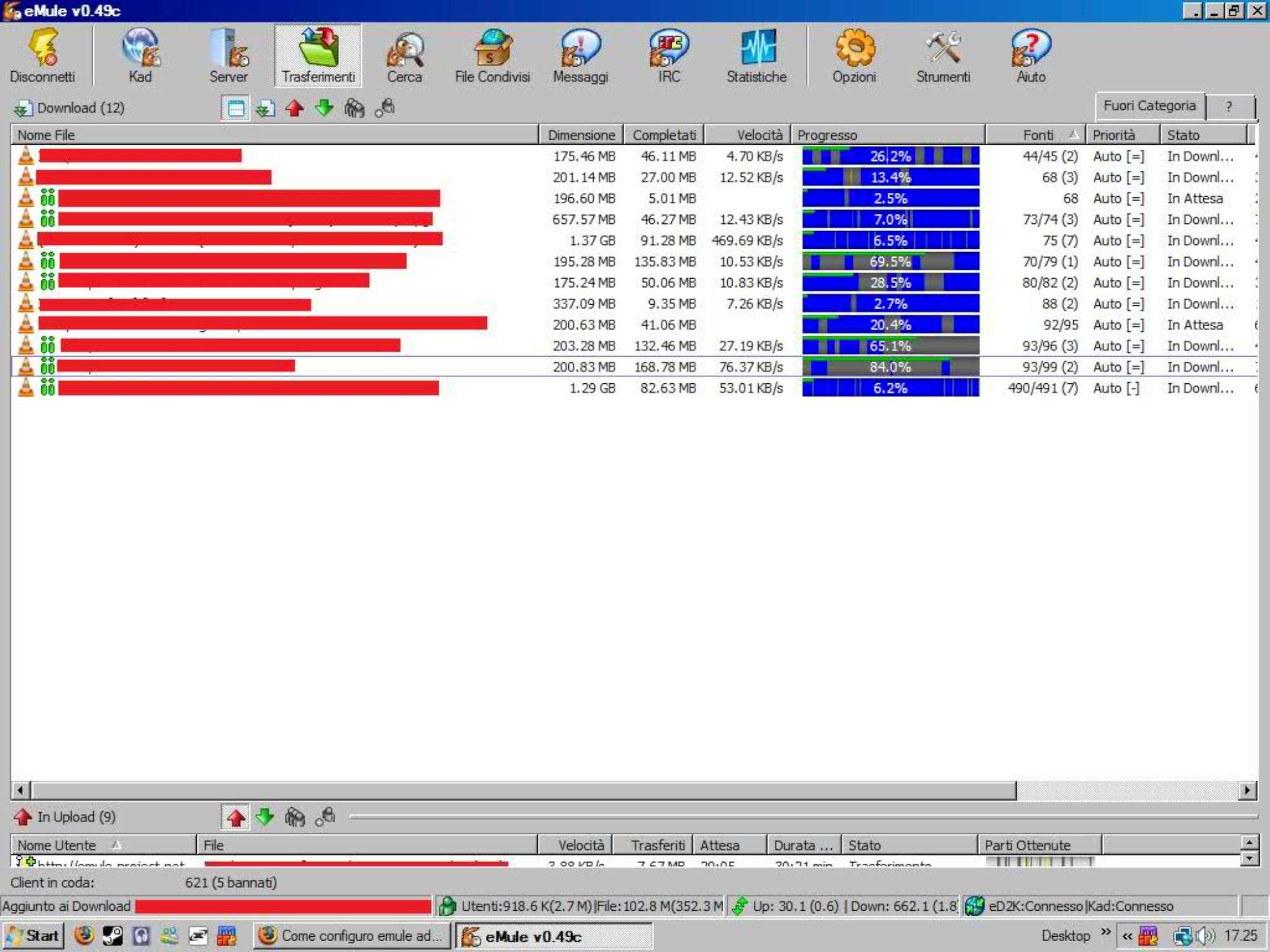Viewport: 1270px width, 952px height.
Task: Click the In Upload (9) label
Action: [x=76, y=817]
